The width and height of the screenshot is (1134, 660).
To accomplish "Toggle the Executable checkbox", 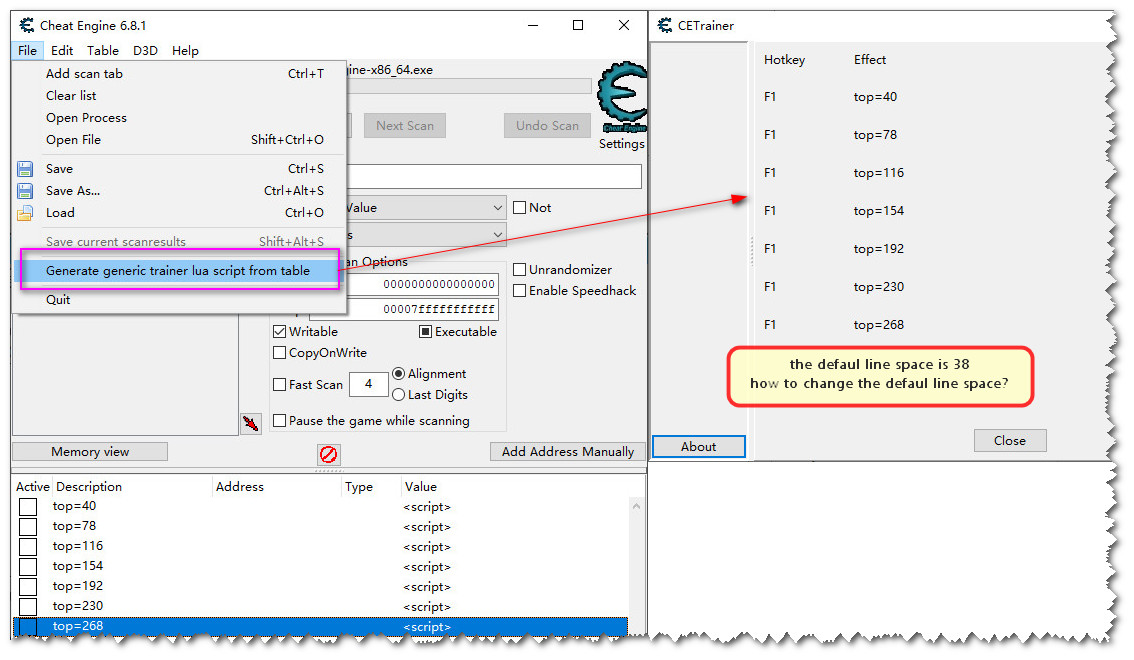I will [x=425, y=332].
